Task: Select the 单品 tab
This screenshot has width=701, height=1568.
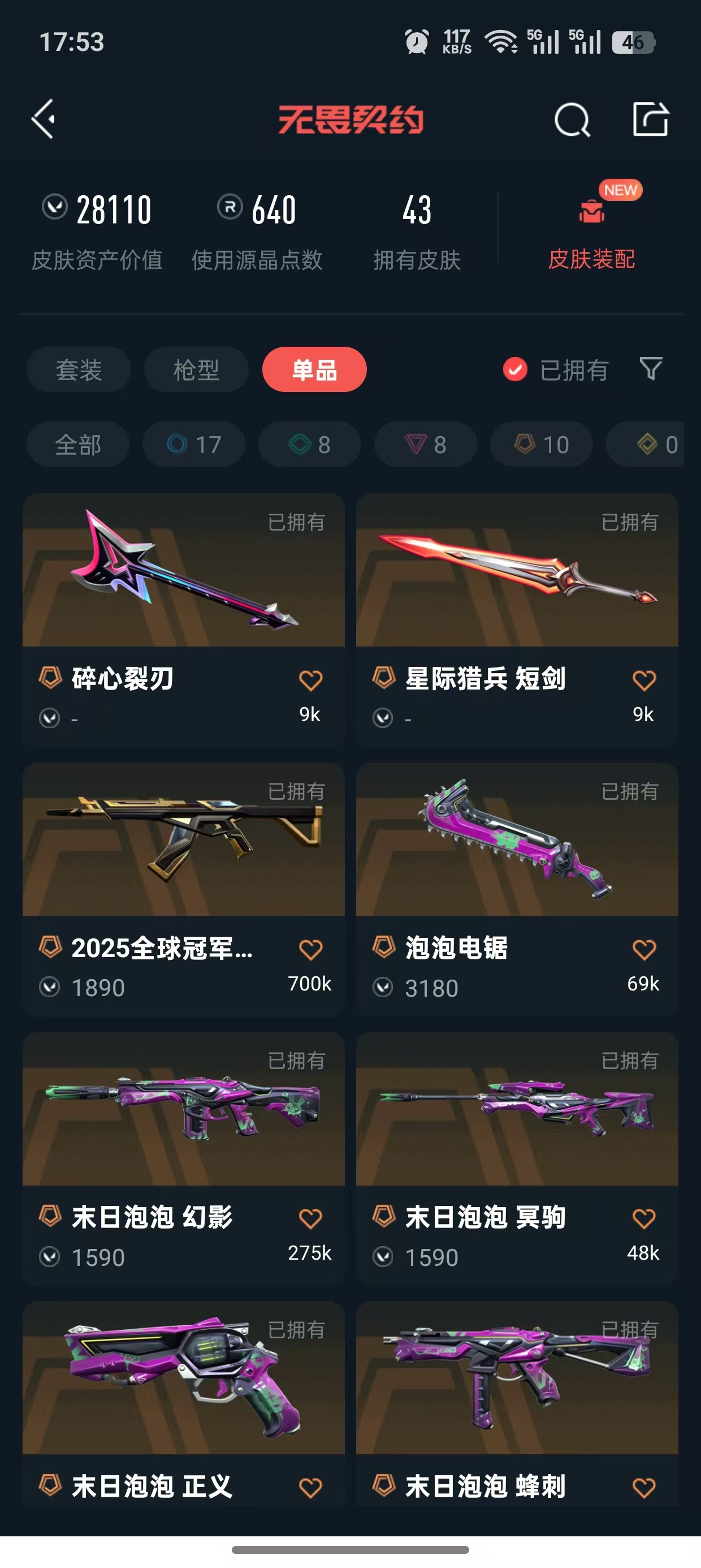Action: pos(314,369)
